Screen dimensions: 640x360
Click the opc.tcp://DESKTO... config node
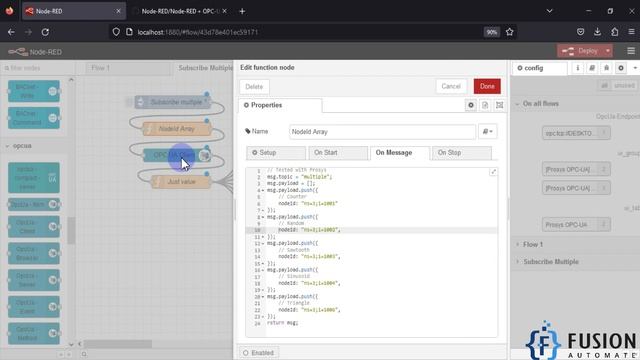(576, 133)
